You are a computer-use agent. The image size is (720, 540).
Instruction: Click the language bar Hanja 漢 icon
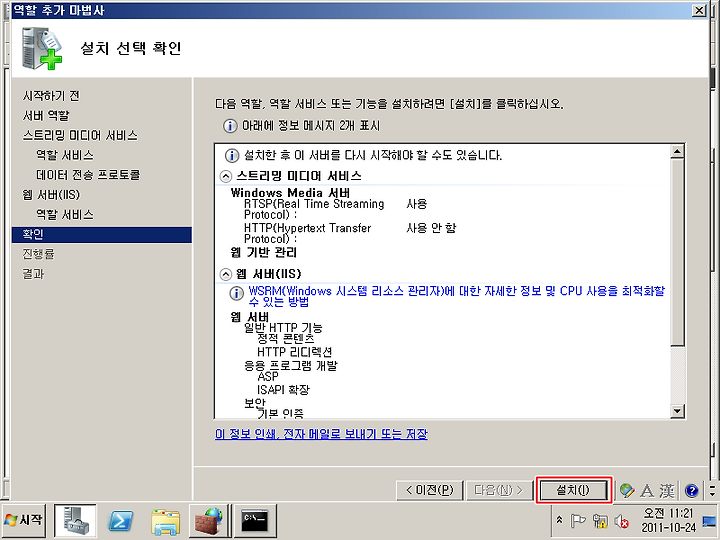click(x=667, y=490)
